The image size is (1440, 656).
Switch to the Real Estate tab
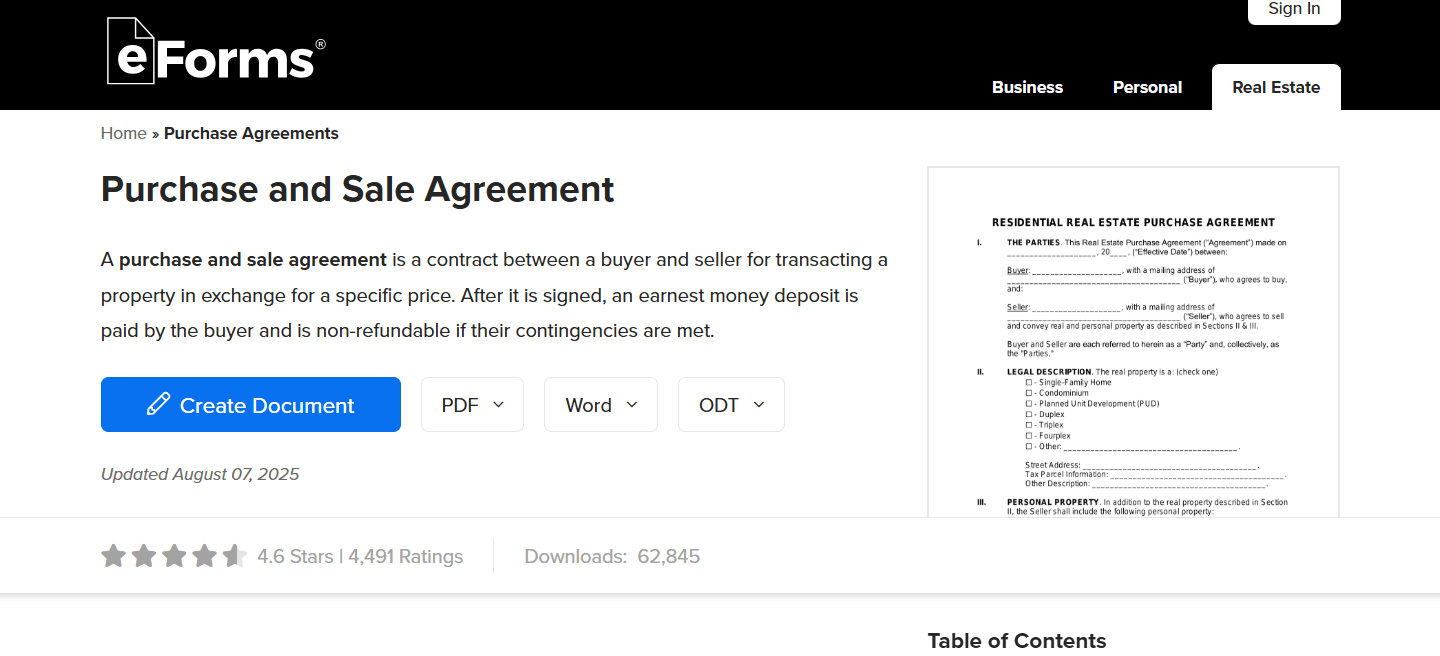1276,87
